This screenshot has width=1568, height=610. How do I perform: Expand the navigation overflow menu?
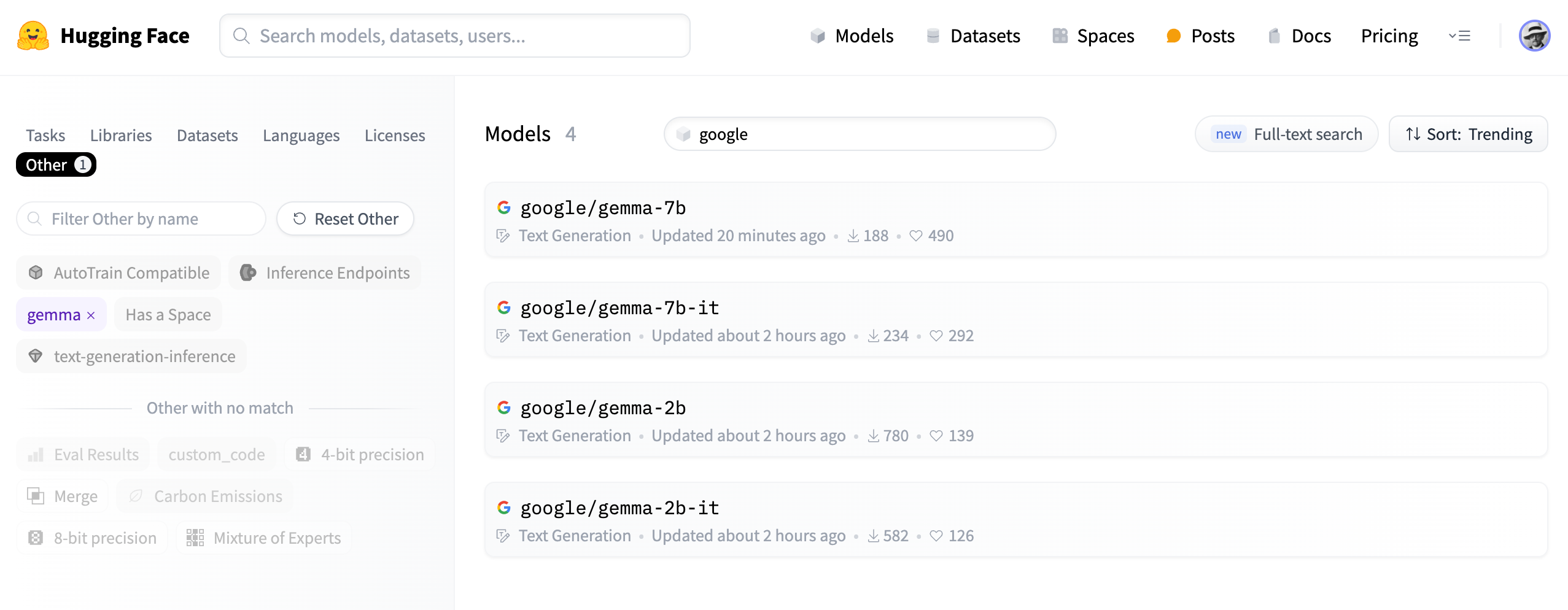pos(1459,36)
